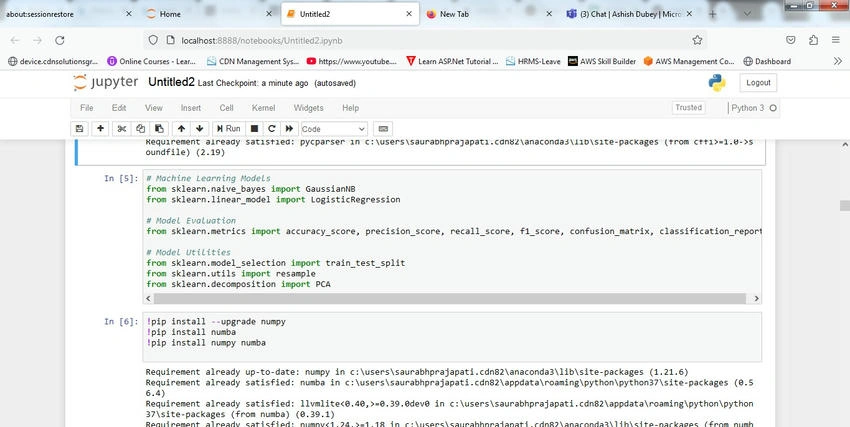Run the current cell
This screenshot has width=850, height=427.
click(228, 128)
